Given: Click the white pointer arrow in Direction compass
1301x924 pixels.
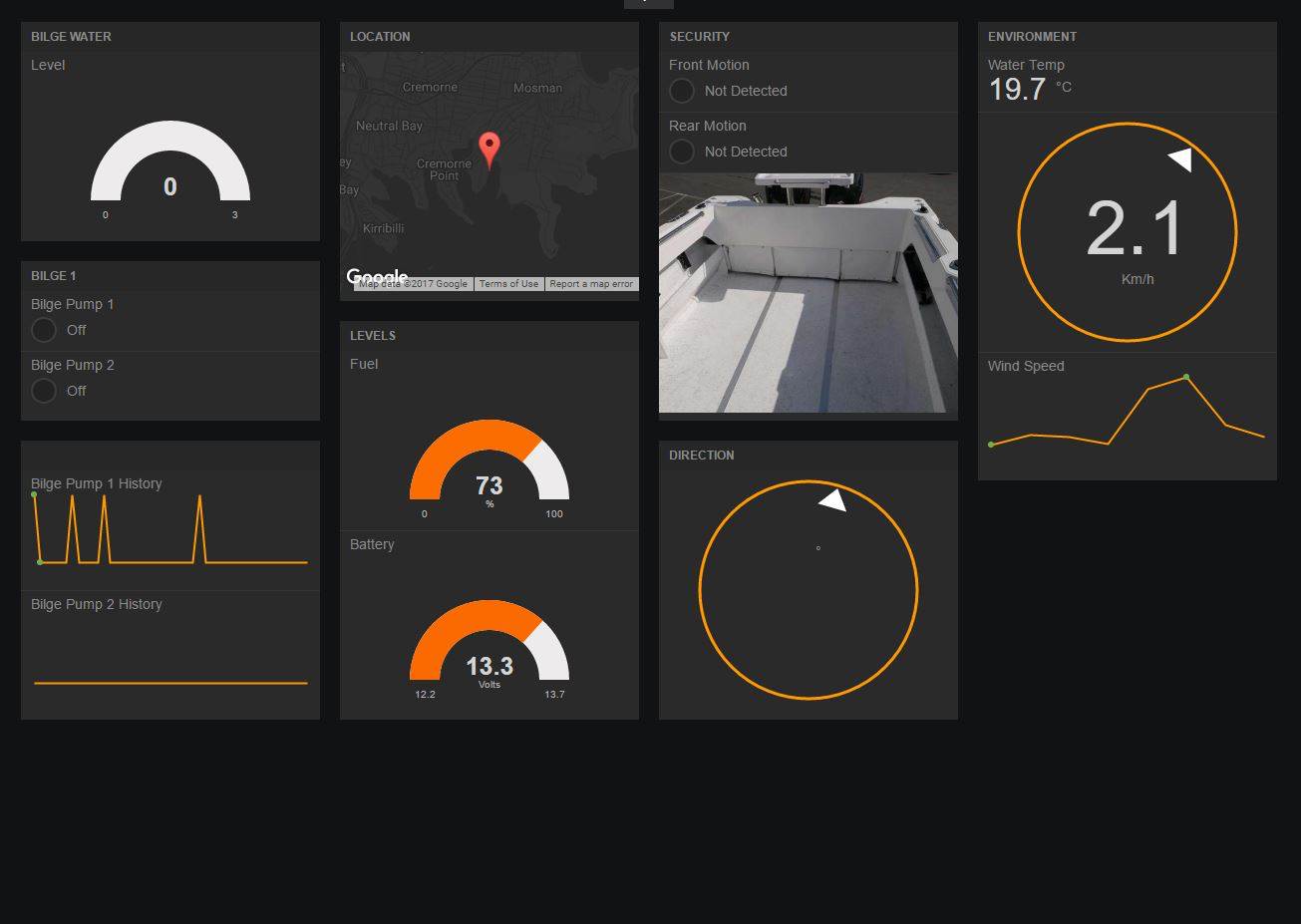Looking at the screenshot, I should pos(833,500).
